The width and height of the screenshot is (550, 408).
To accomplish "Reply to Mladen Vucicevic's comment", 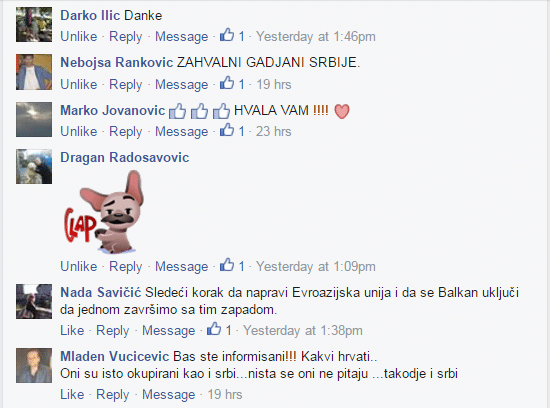I will (113, 395).
